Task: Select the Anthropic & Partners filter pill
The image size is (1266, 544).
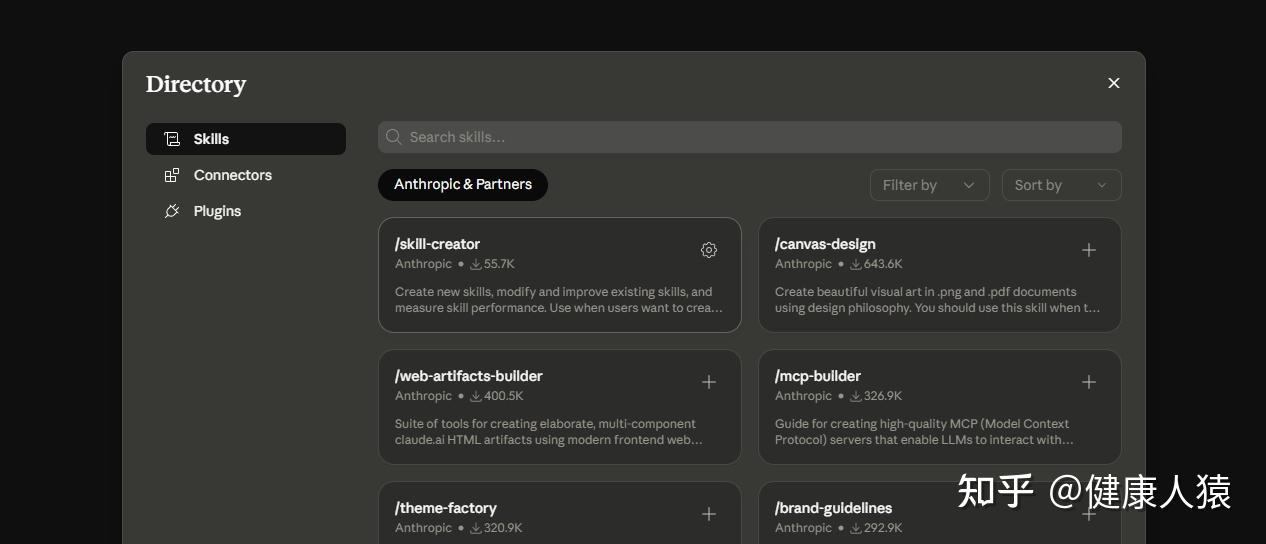Action: pos(463,185)
